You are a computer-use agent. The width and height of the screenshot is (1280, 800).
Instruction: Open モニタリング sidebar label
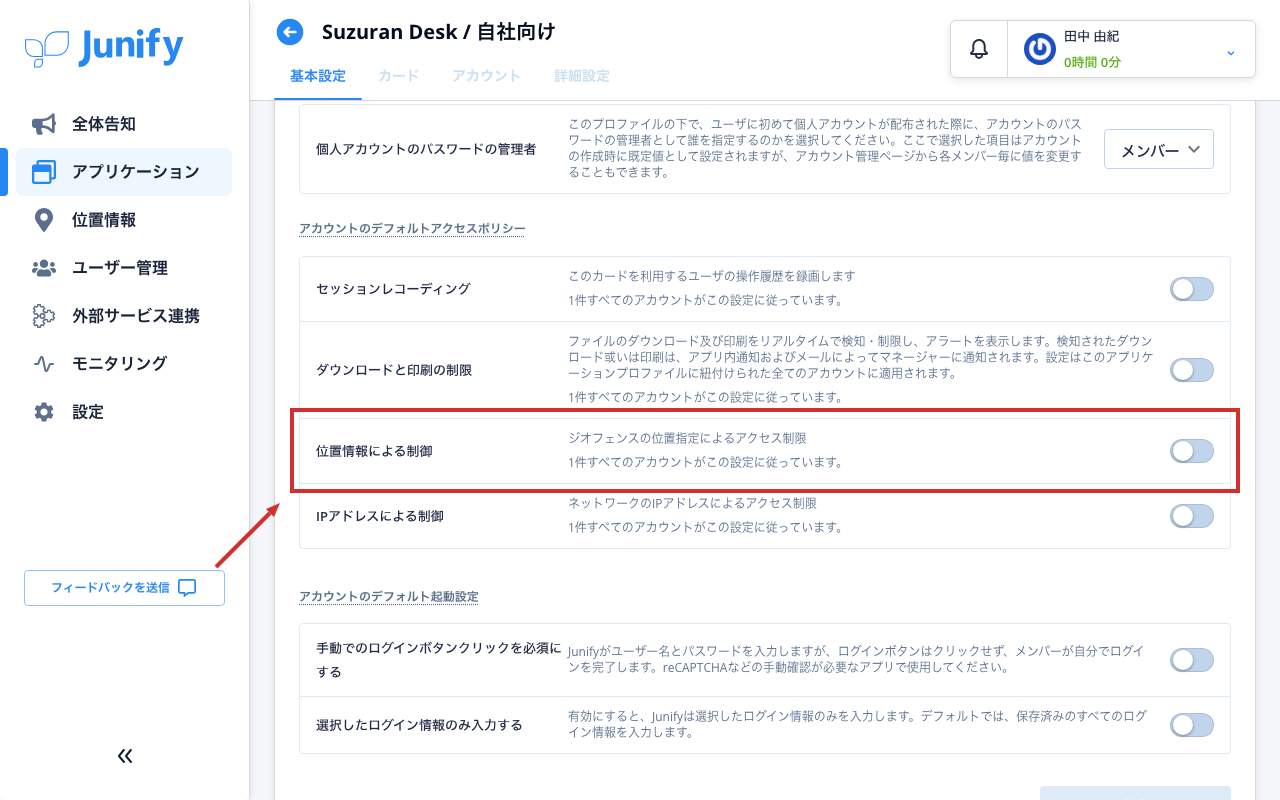click(x=120, y=364)
